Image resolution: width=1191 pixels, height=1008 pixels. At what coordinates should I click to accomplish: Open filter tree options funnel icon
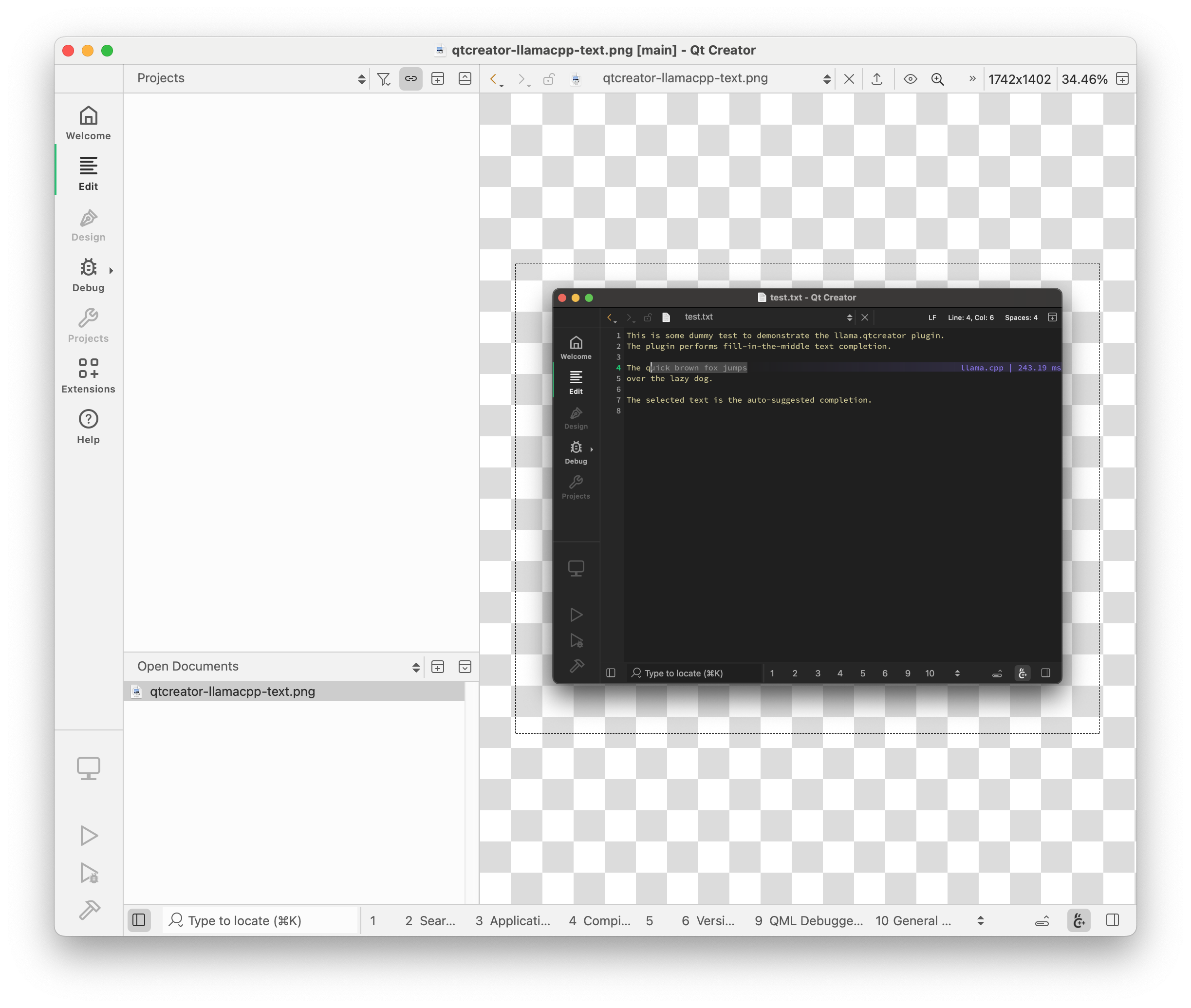[x=384, y=79]
